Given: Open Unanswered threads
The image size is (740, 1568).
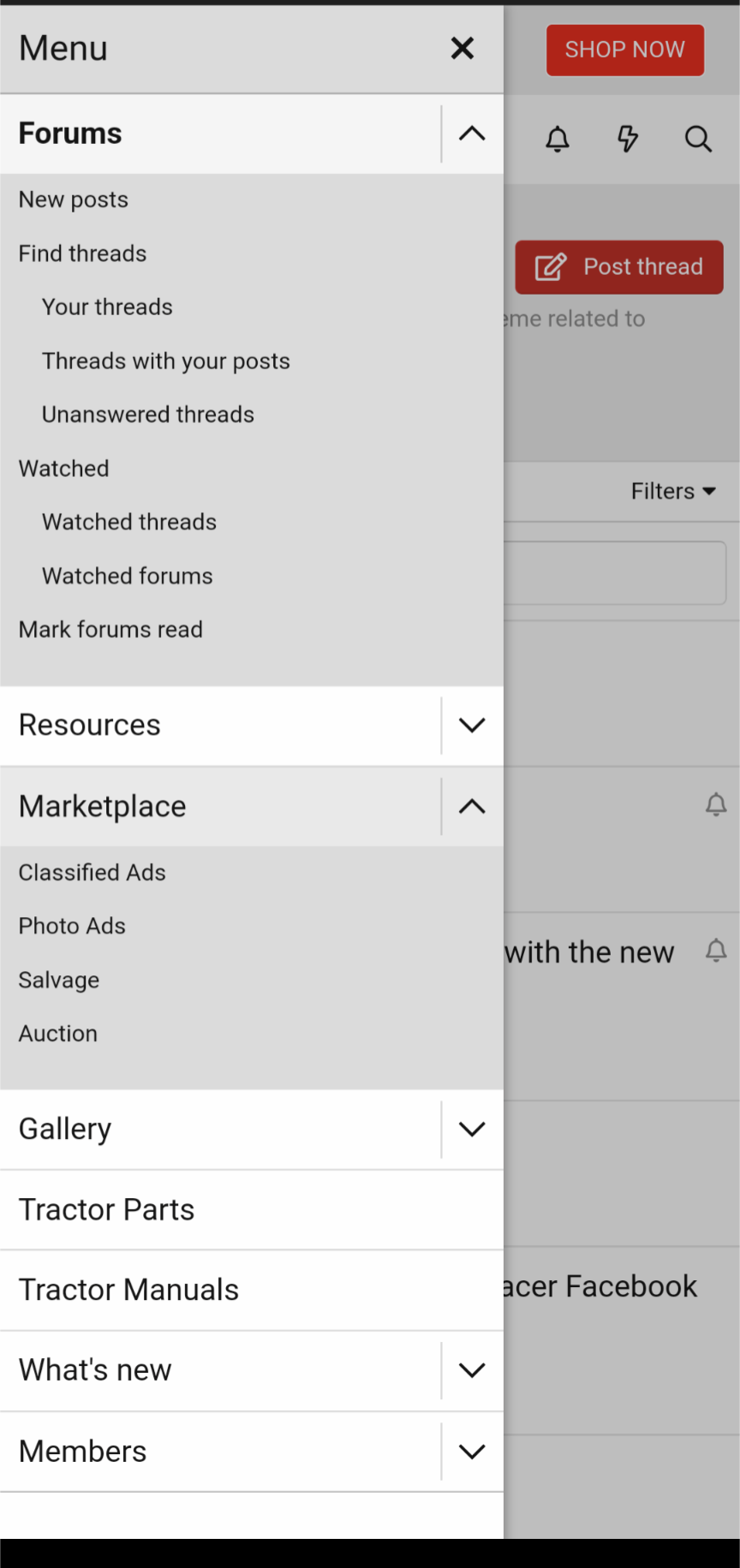Looking at the screenshot, I should pos(148,414).
